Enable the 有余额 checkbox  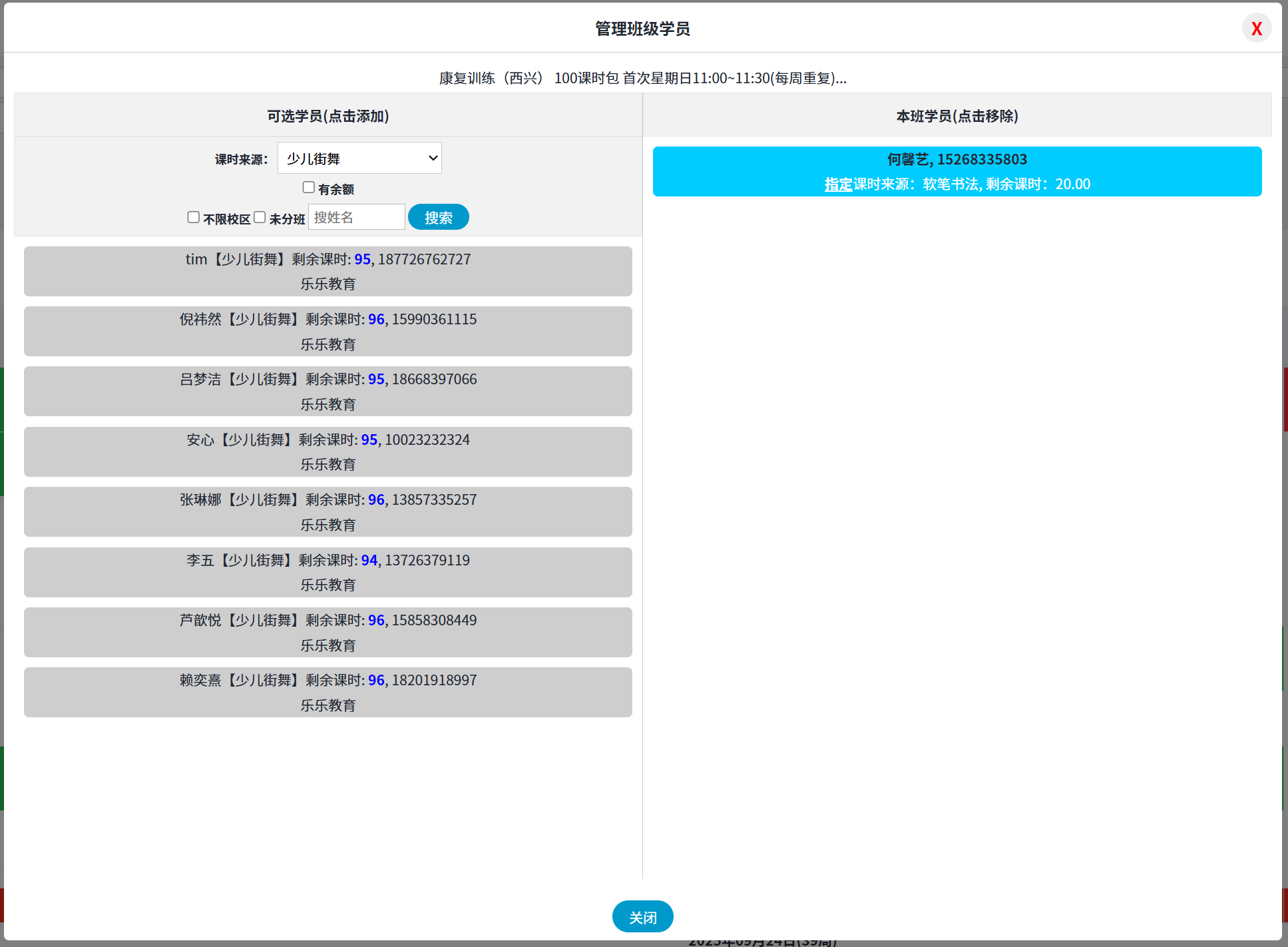pyautogui.click(x=309, y=188)
